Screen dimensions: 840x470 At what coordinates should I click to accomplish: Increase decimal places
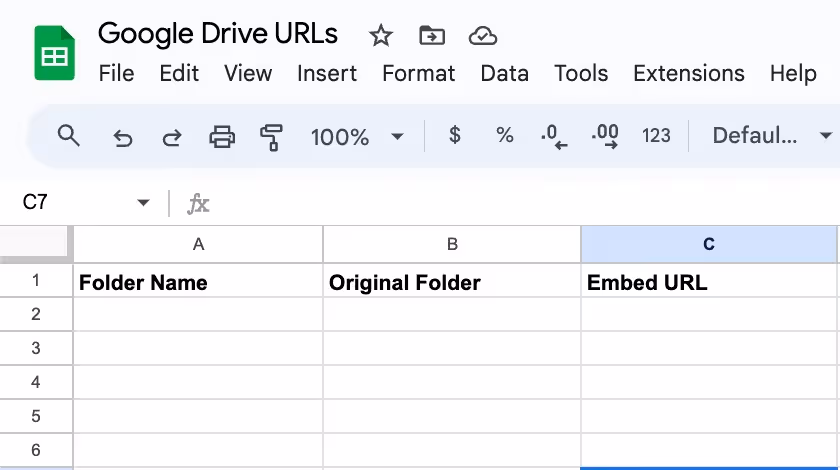pos(605,137)
